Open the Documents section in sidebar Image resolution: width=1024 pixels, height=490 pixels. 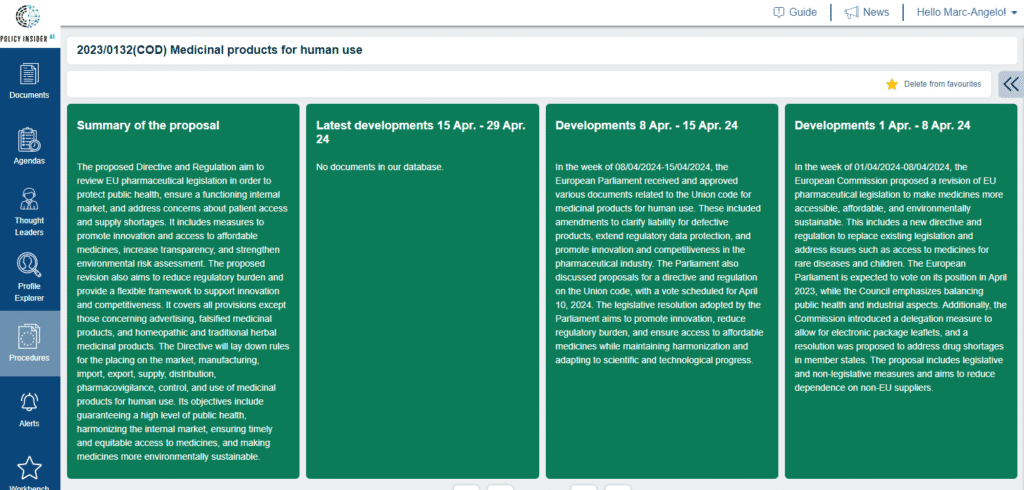(29, 80)
